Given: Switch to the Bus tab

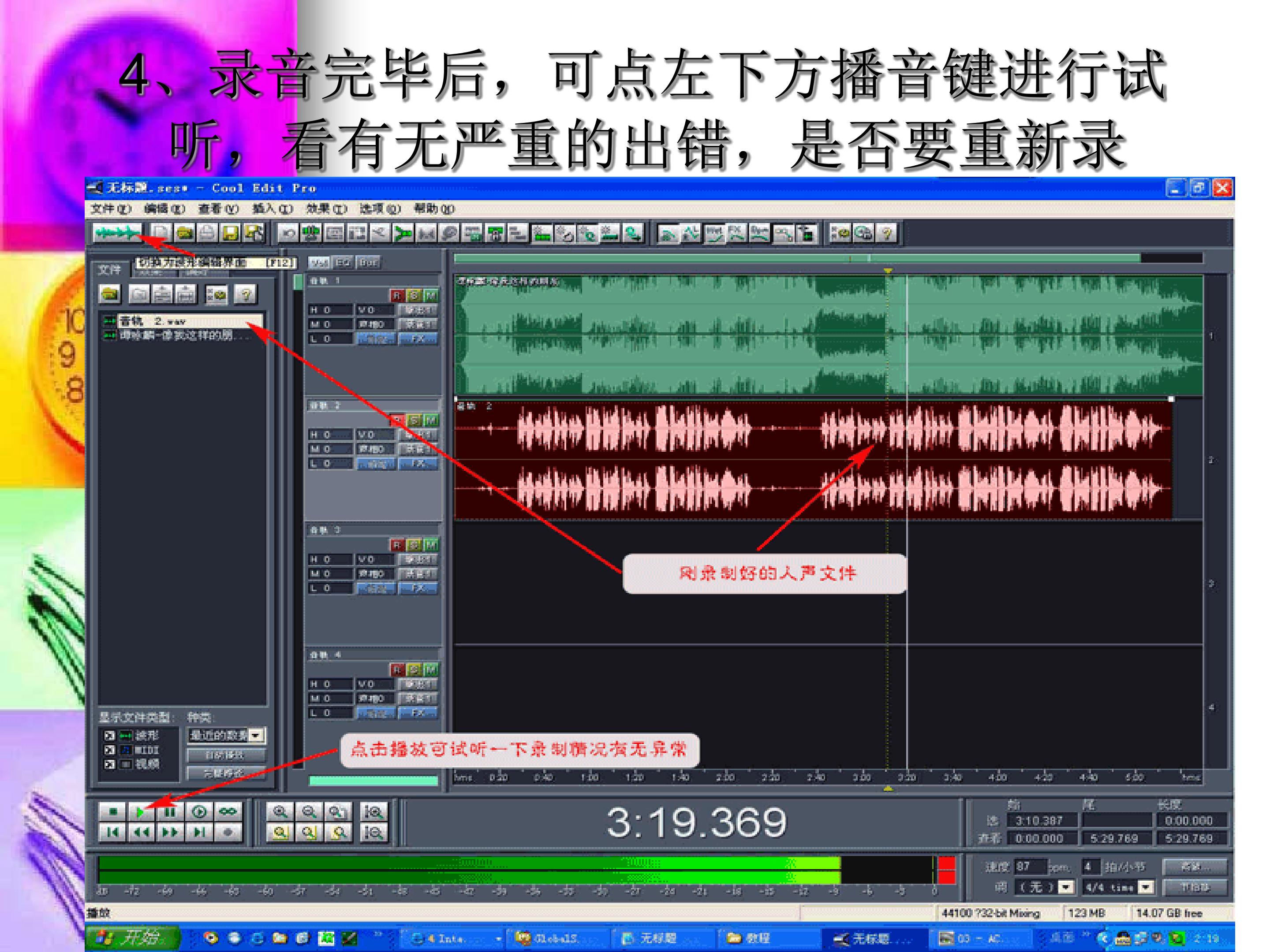Looking at the screenshot, I should pyautogui.click(x=367, y=263).
